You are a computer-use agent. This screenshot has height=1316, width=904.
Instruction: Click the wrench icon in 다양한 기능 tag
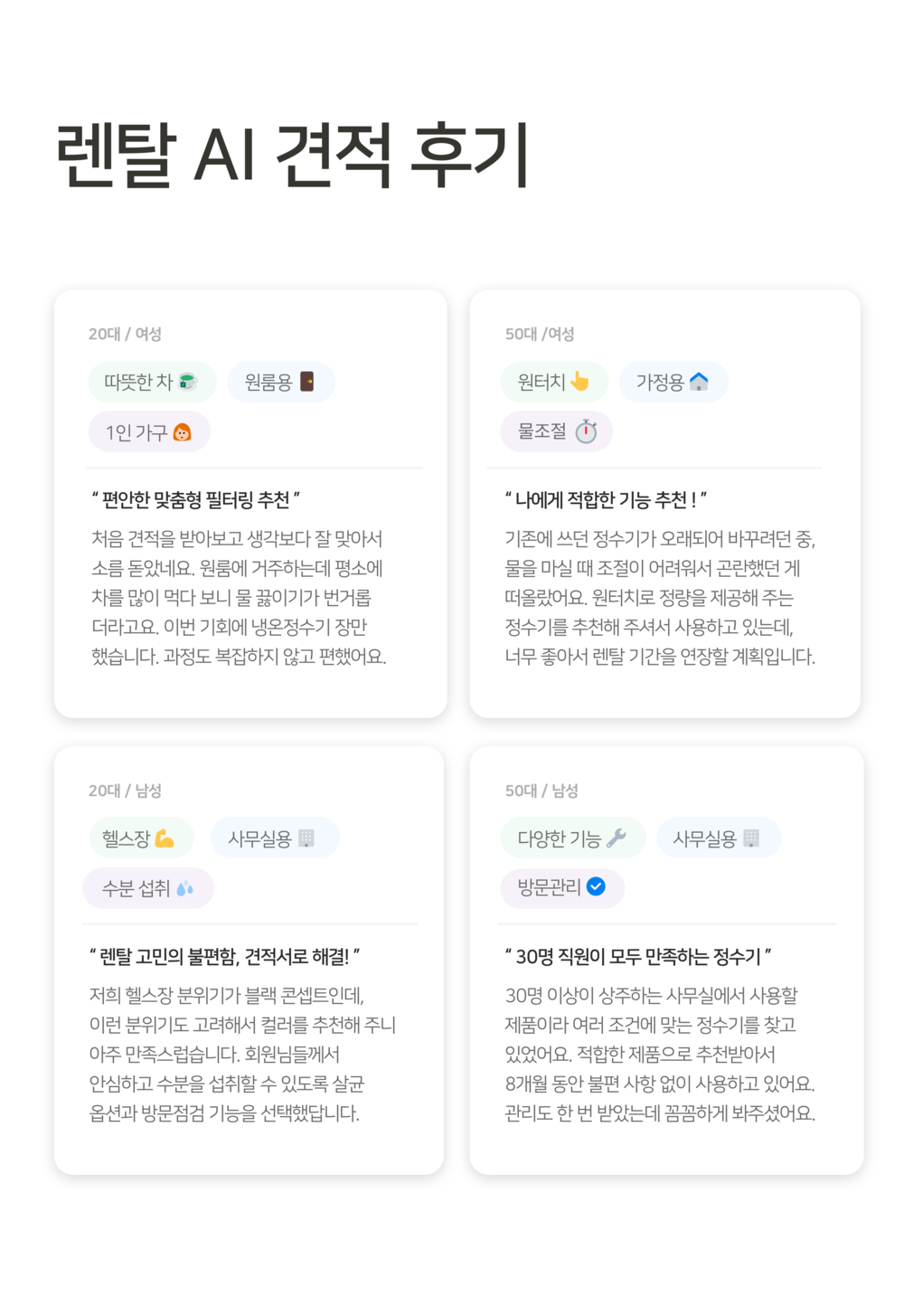coord(617,838)
